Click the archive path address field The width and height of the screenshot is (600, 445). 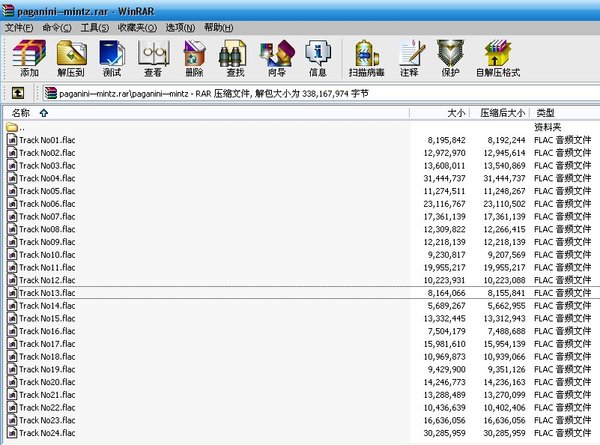(x=321, y=93)
